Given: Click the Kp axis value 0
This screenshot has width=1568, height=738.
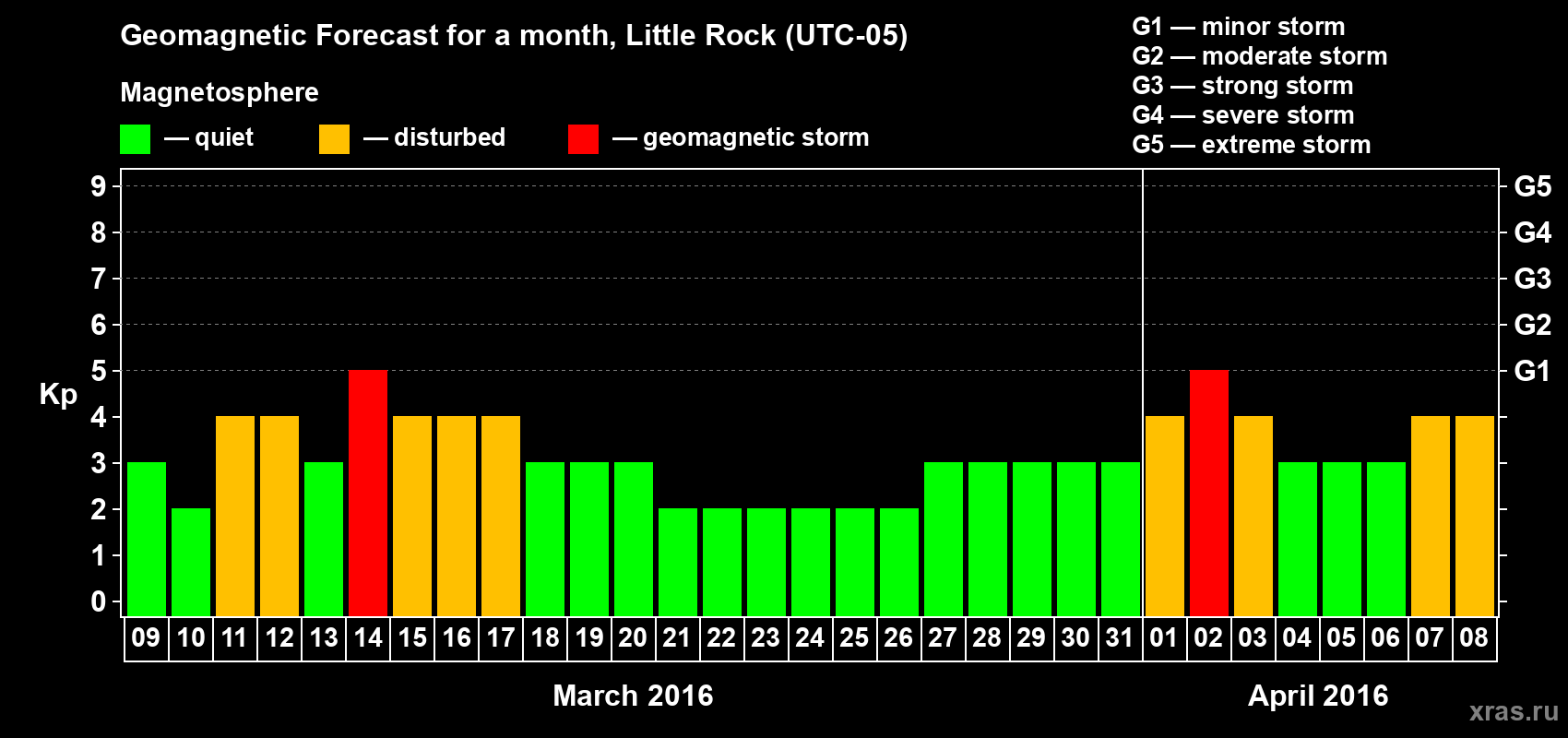Looking at the screenshot, I should pyautogui.click(x=99, y=601).
